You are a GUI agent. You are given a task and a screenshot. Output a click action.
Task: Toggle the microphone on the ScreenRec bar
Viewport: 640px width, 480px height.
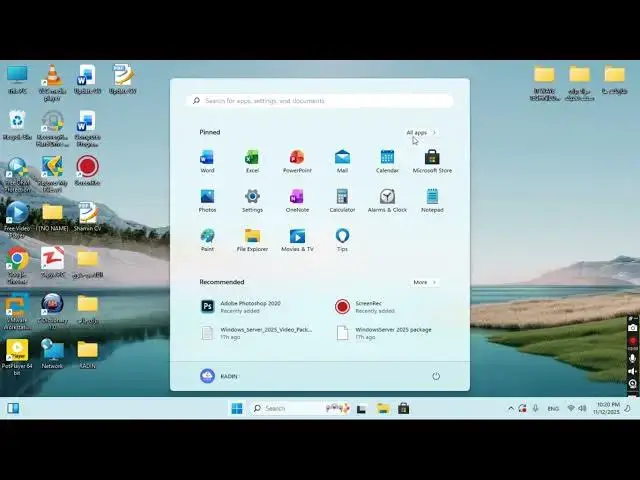[632, 358]
